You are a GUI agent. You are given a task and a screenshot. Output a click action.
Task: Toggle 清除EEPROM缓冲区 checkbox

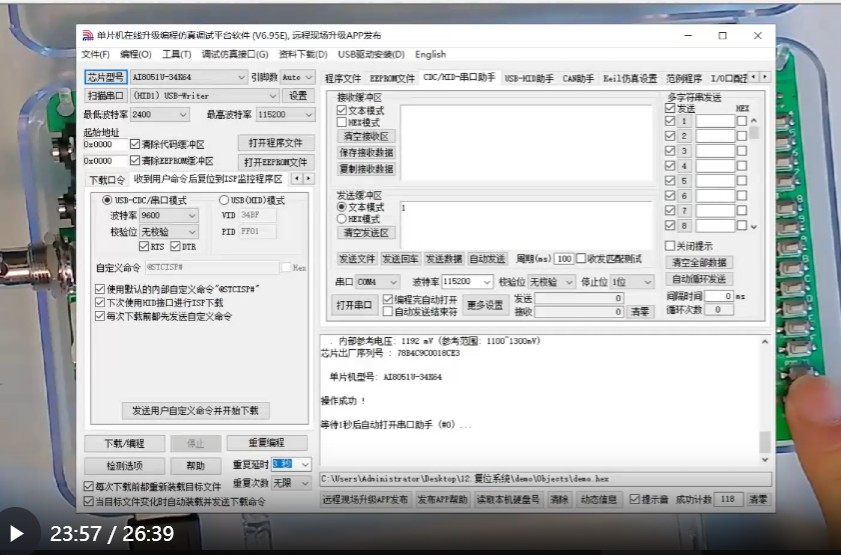click(x=135, y=161)
